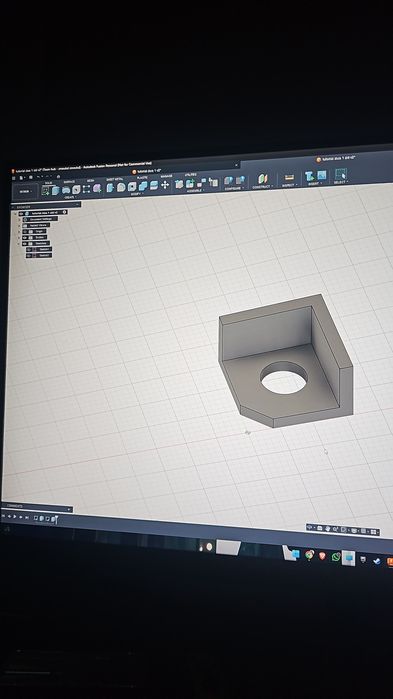
Task: Click the COMMENTS panel header
Action: click(x=37, y=507)
